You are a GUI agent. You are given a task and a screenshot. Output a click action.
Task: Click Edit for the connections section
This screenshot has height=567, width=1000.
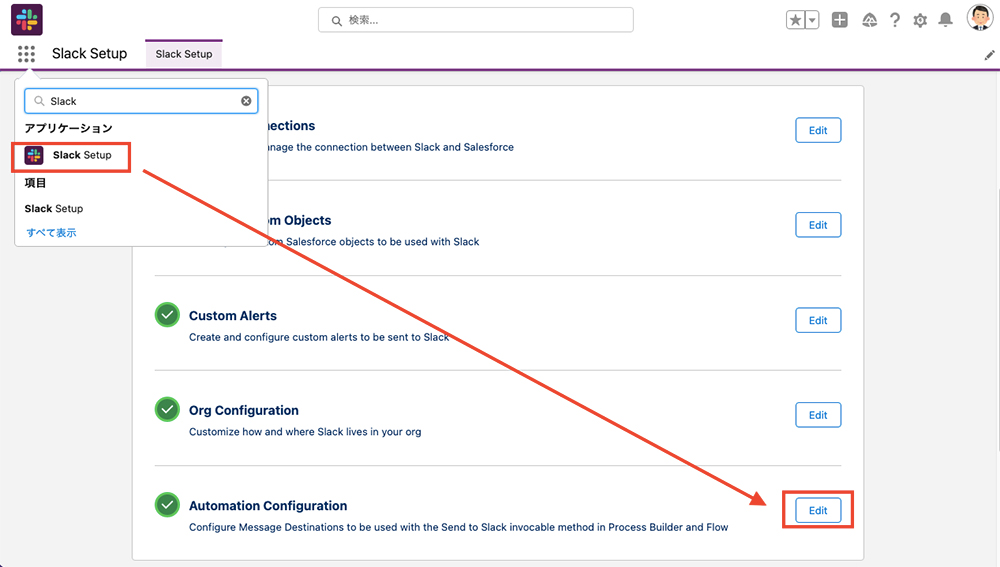pyautogui.click(x=818, y=130)
